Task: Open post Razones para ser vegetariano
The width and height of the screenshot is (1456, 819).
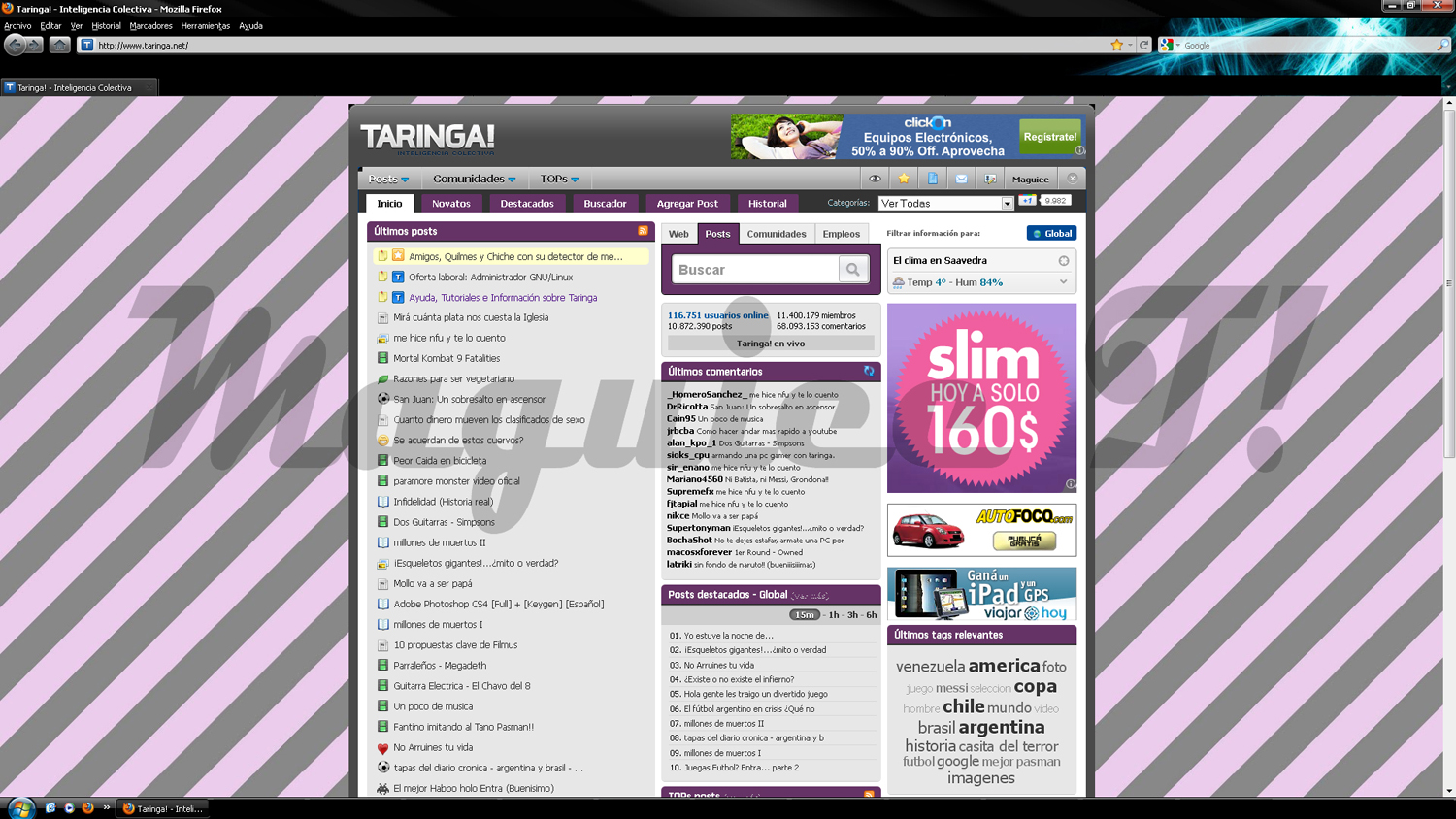Action: click(x=453, y=378)
